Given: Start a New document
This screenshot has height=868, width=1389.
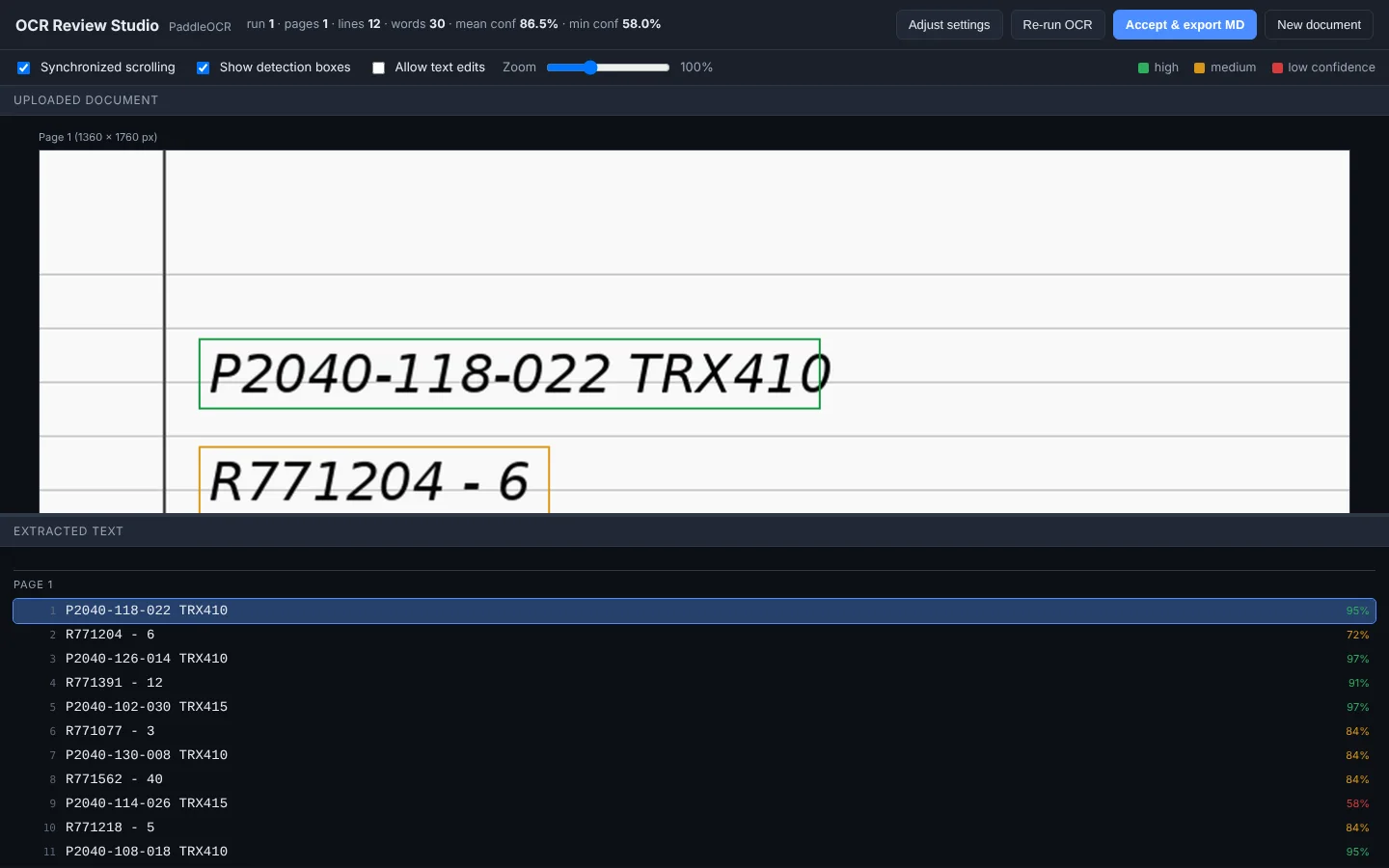Looking at the screenshot, I should [1319, 25].
